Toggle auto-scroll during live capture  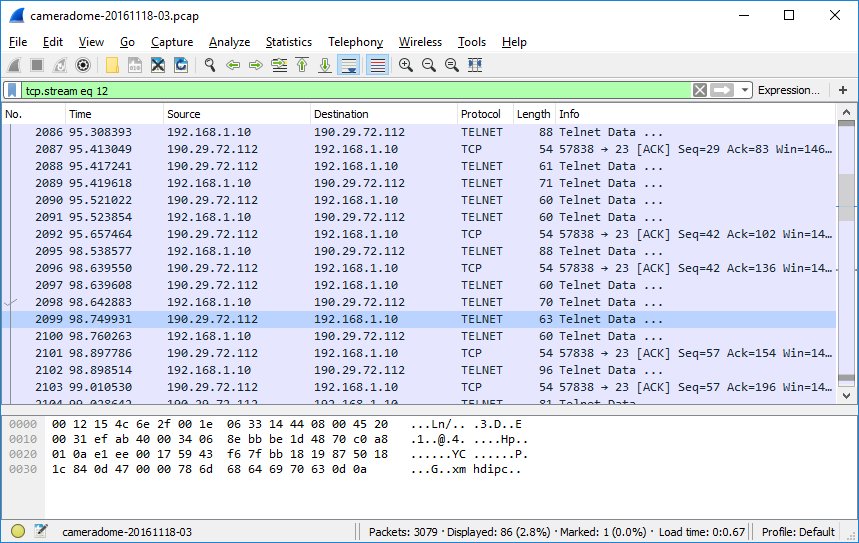(x=349, y=65)
